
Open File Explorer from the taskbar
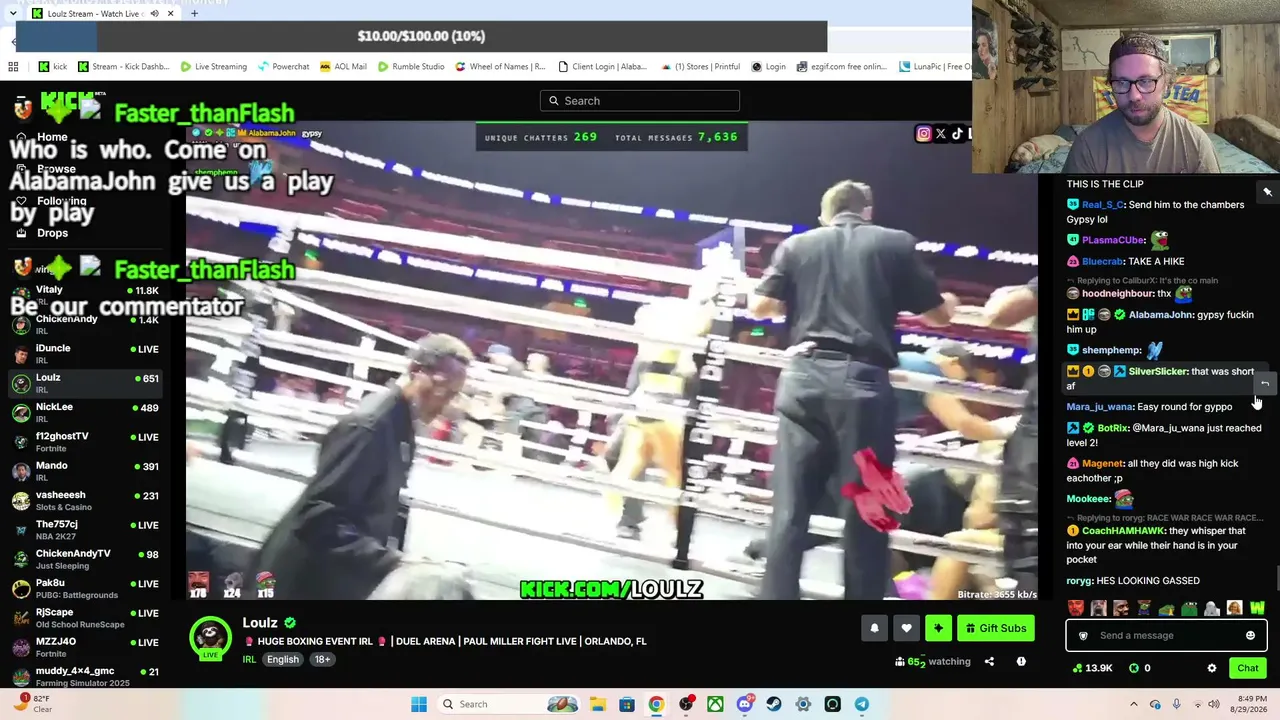(597, 704)
